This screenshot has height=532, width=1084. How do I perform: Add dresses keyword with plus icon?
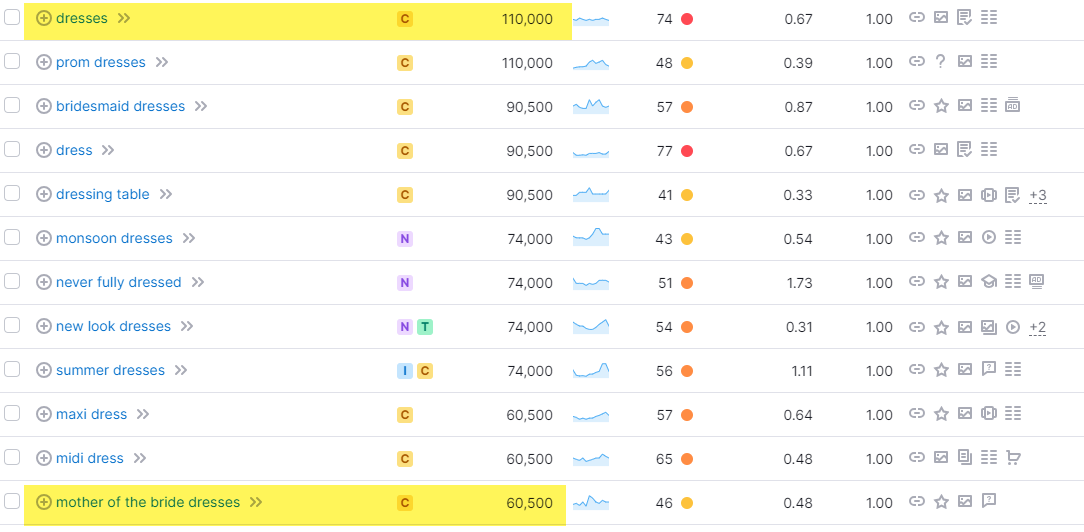pos(44,19)
